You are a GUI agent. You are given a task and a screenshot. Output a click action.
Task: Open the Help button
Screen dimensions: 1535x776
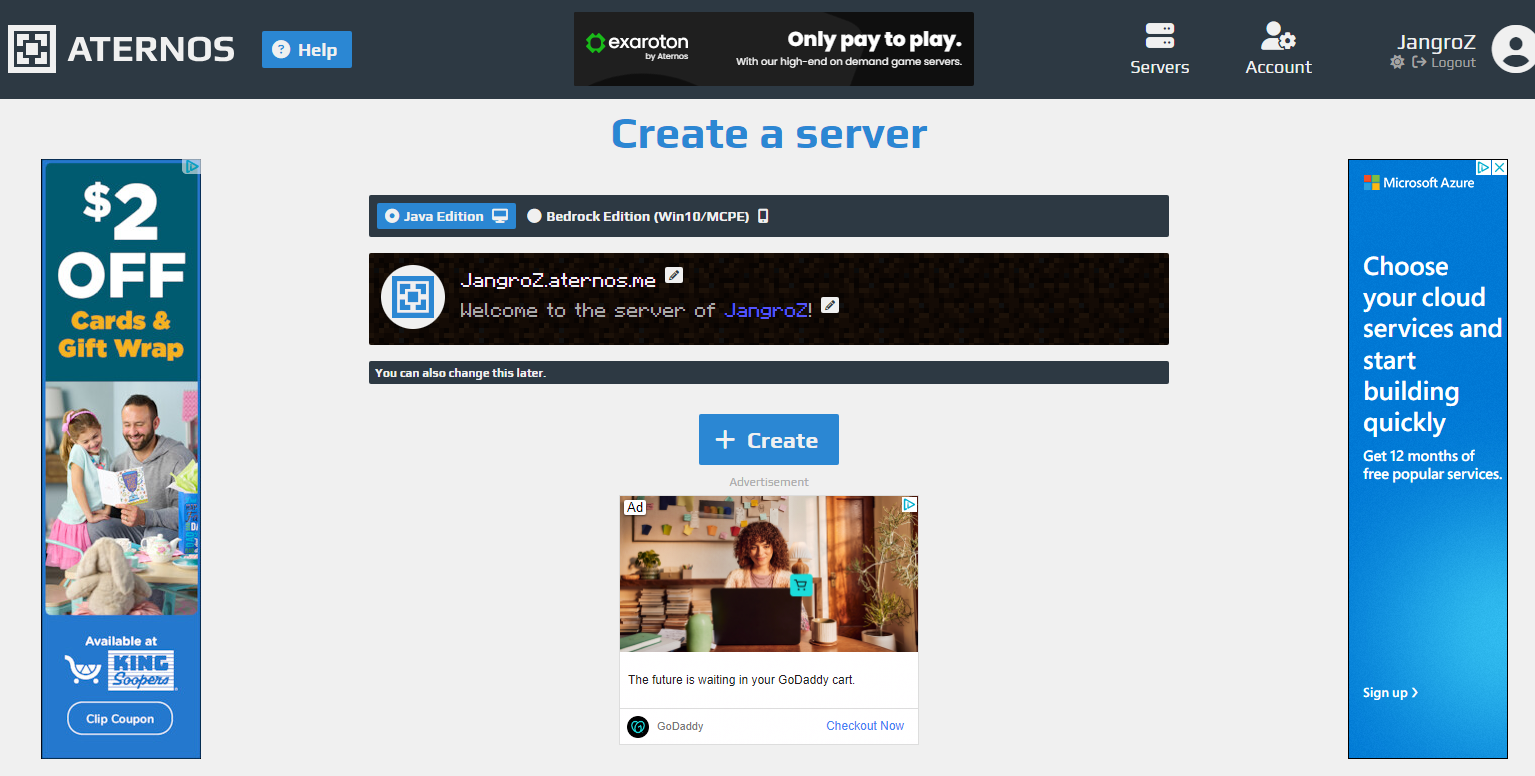(x=306, y=48)
